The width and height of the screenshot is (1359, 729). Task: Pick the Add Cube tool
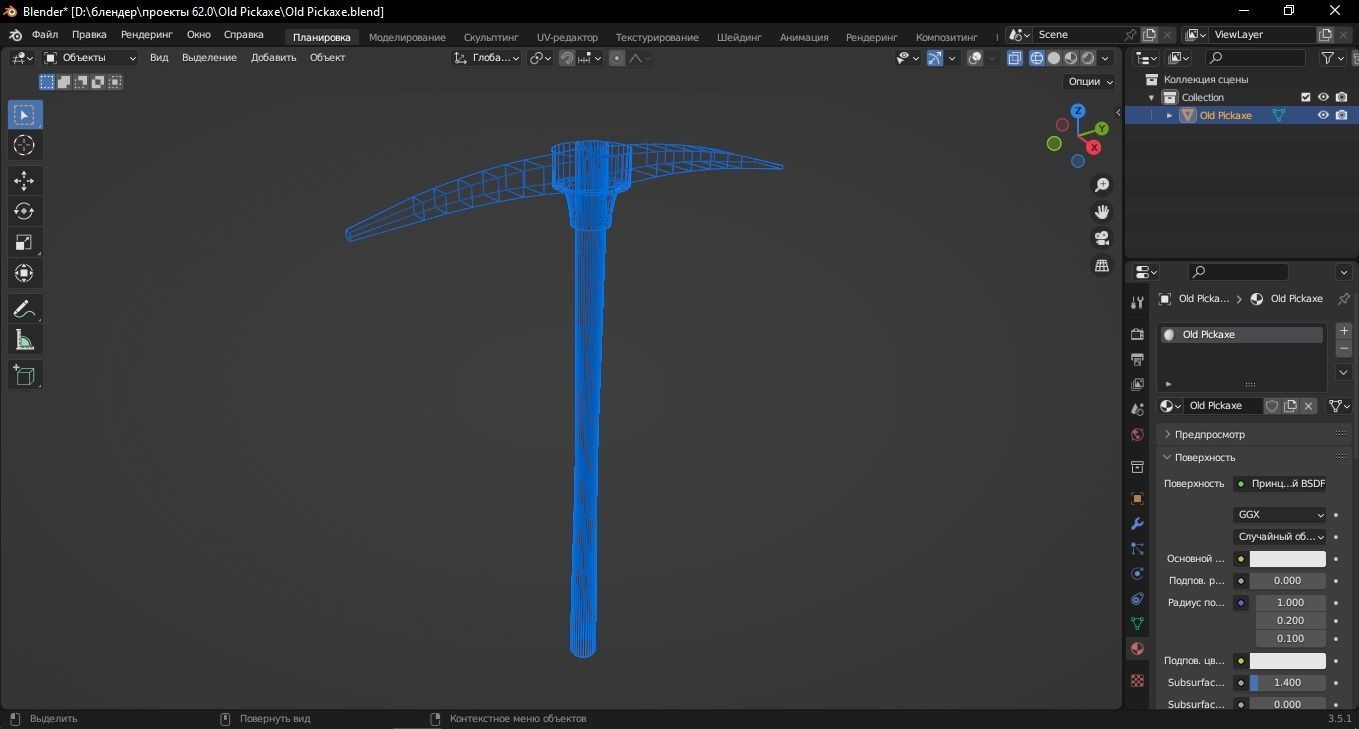[24, 376]
